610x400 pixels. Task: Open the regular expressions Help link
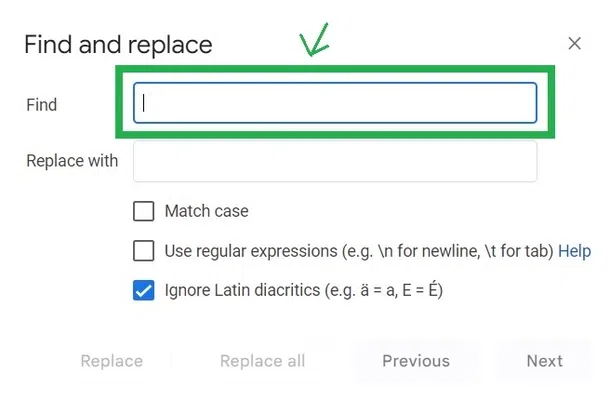click(574, 251)
